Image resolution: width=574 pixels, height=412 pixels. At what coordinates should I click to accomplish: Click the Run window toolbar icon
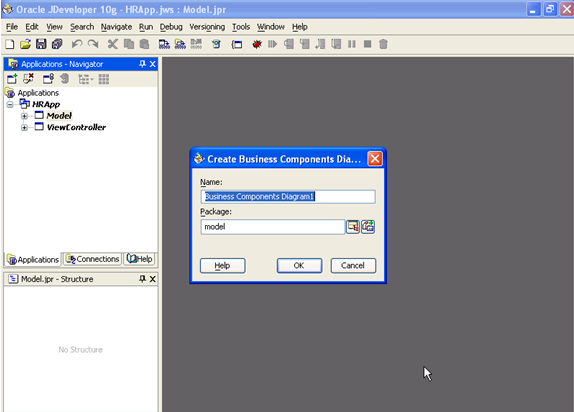[x=237, y=44]
